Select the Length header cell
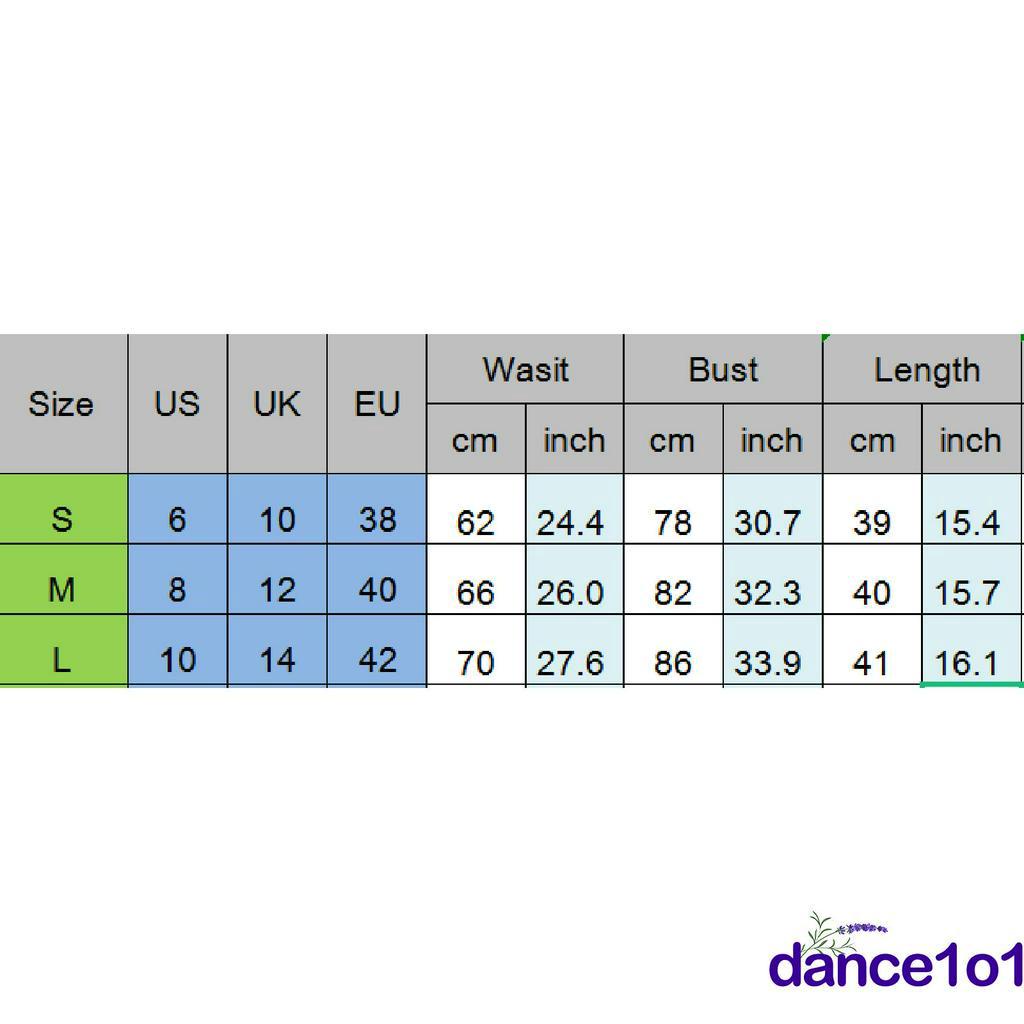 (x=925, y=370)
